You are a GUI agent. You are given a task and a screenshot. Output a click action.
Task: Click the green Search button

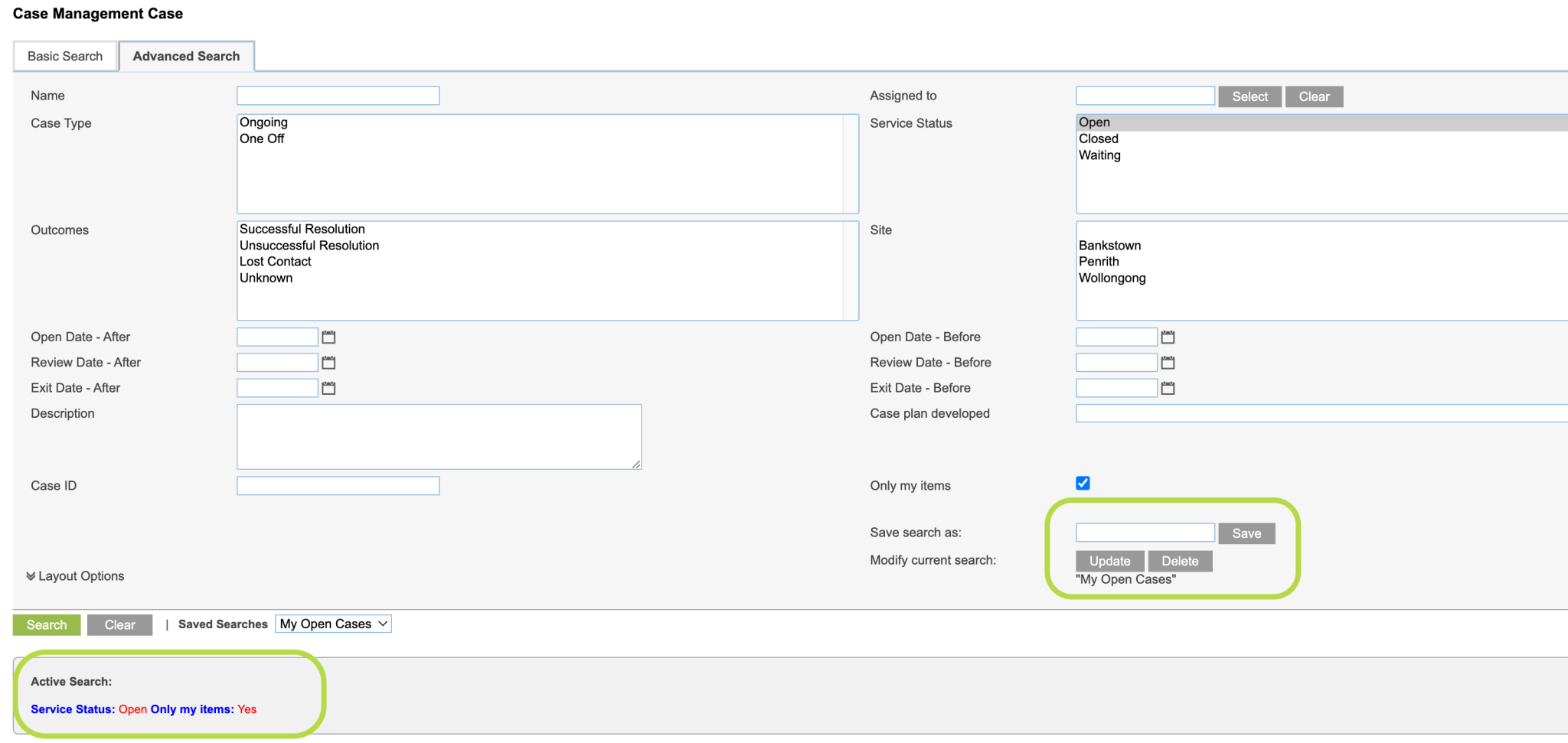pos(46,624)
